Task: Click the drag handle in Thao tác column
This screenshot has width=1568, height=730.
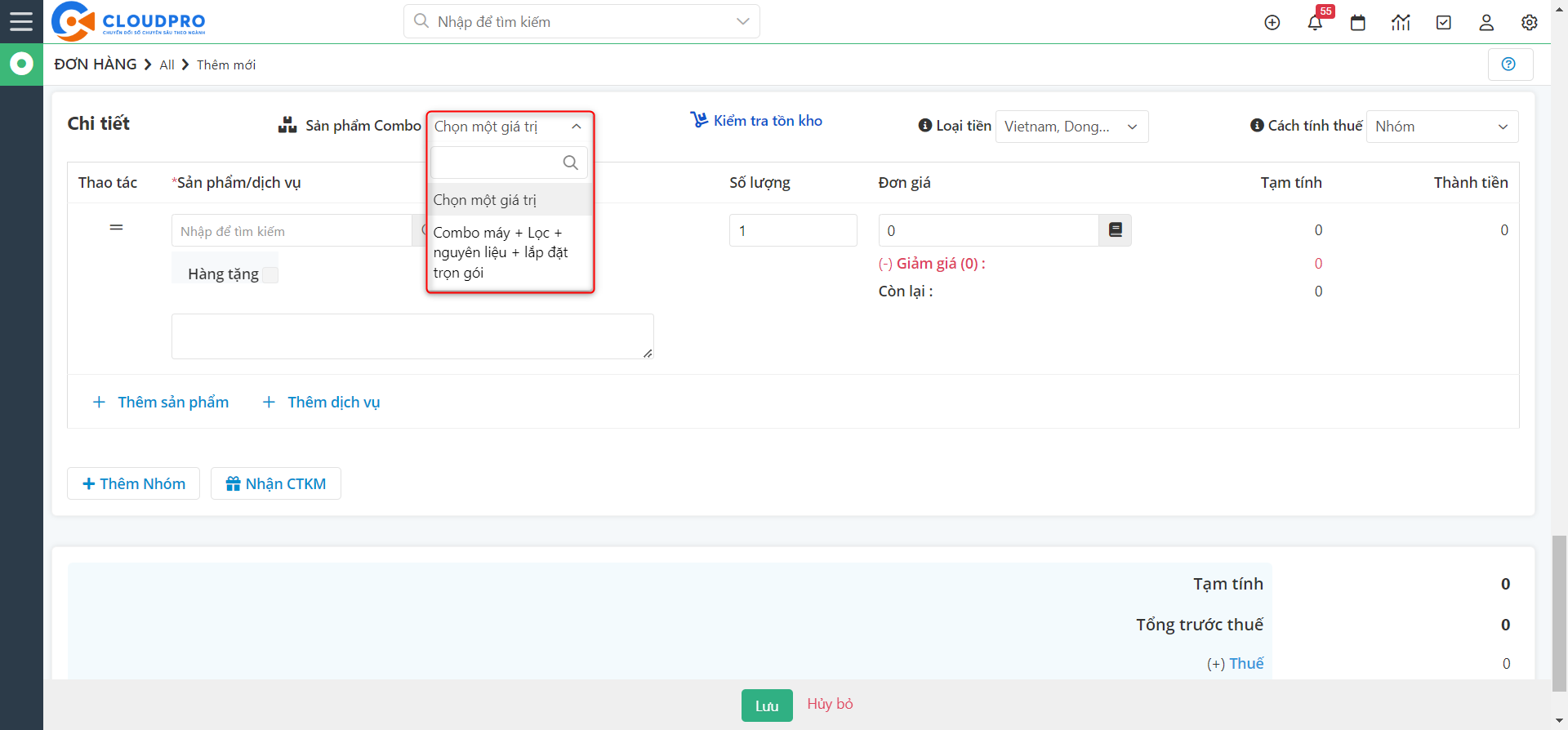Action: point(116,227)
